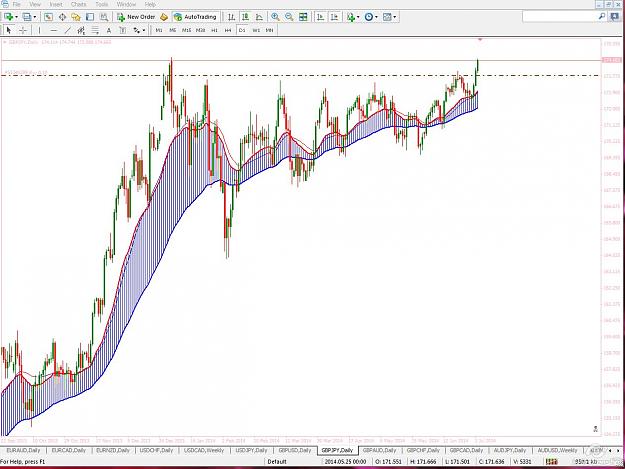Click the search magnifier icon
The image size is (625, 469).
[602, 16]
